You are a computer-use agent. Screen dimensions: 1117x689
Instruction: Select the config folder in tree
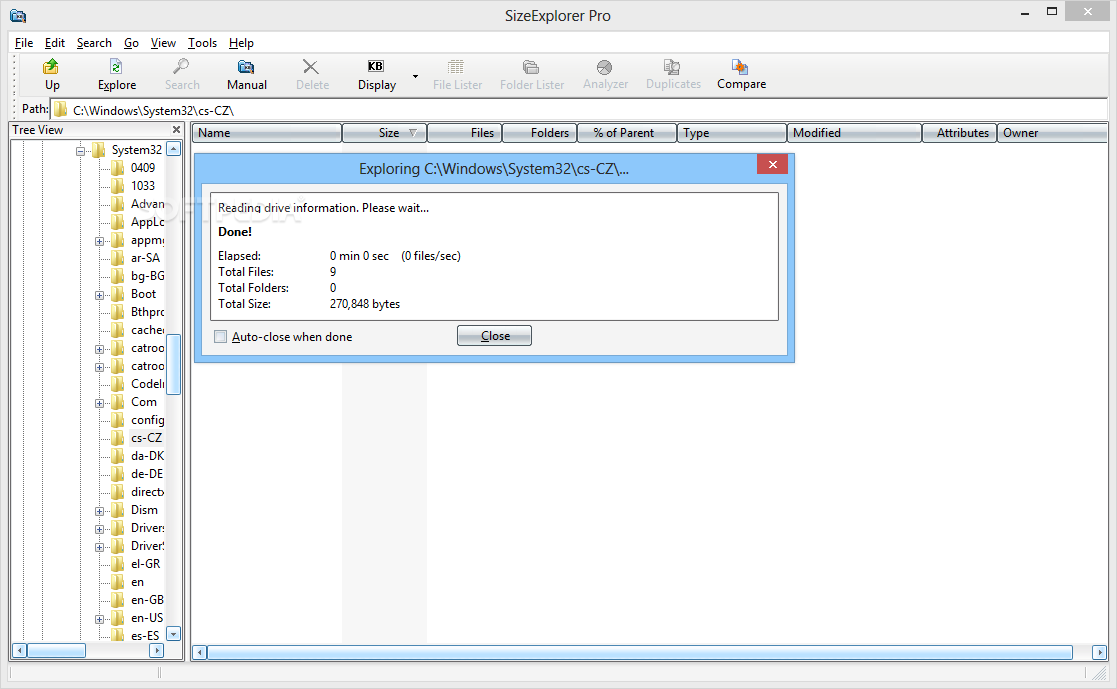pos(147,420)
